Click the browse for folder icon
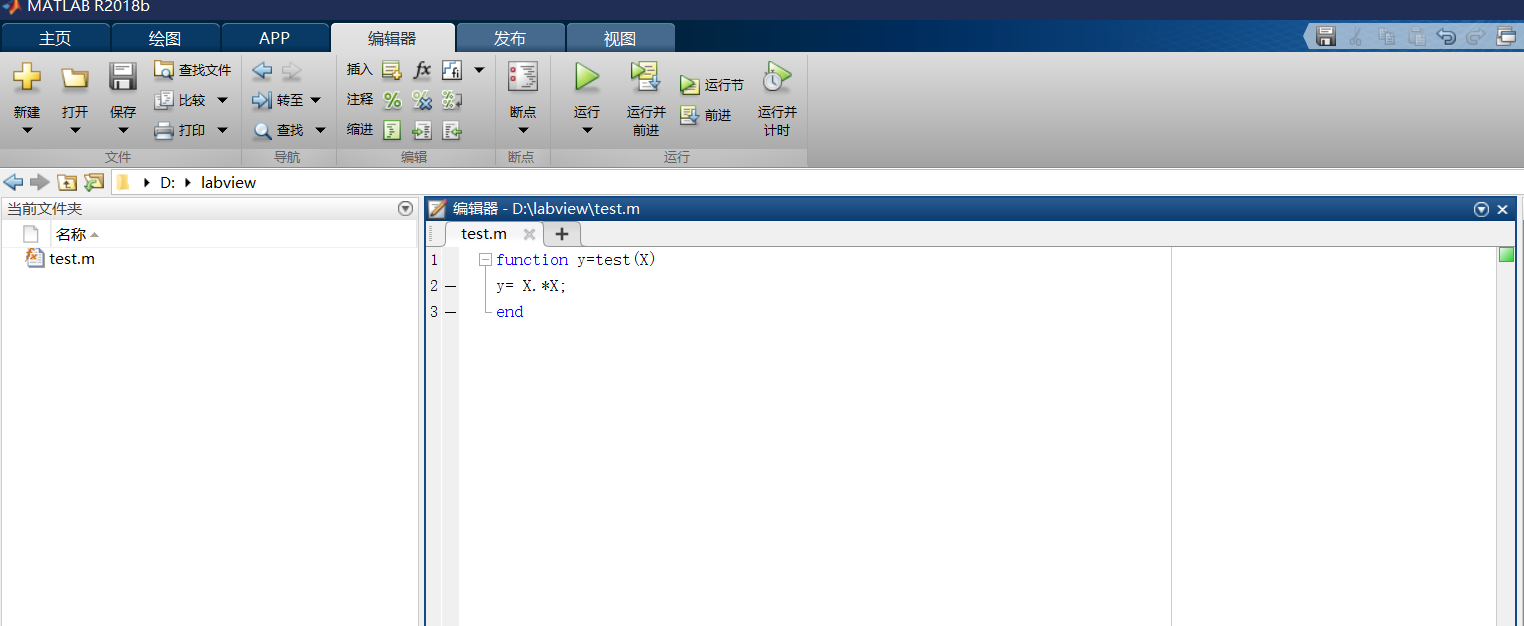This screenshot has width=1524, height=626. coord(94,182)
